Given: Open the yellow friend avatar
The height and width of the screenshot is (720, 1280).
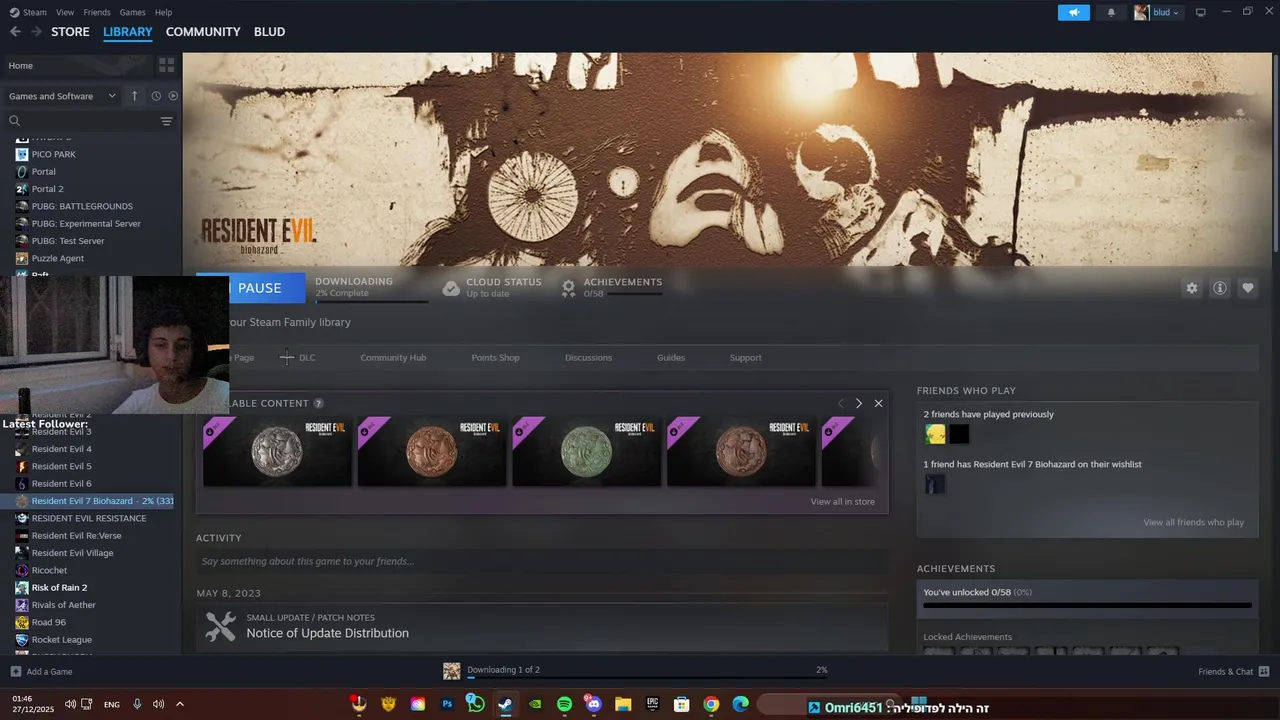Looking at the screenshot, I should click(935, 434).
